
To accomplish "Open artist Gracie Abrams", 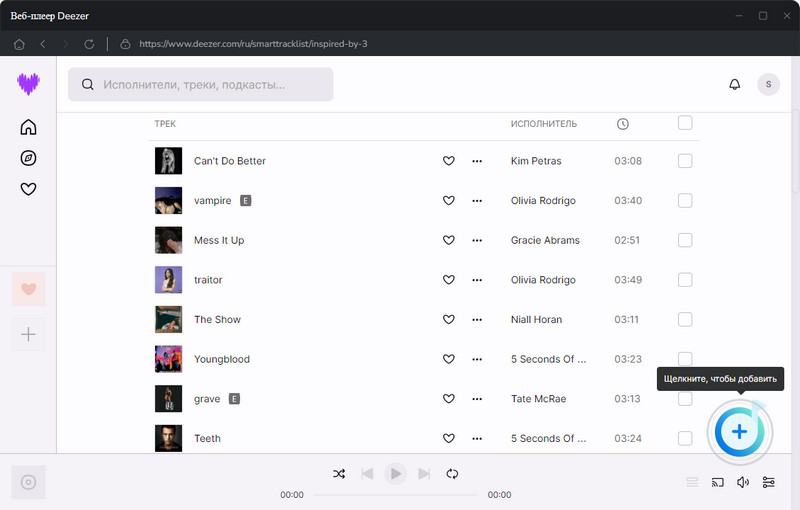I will (545, 240).
